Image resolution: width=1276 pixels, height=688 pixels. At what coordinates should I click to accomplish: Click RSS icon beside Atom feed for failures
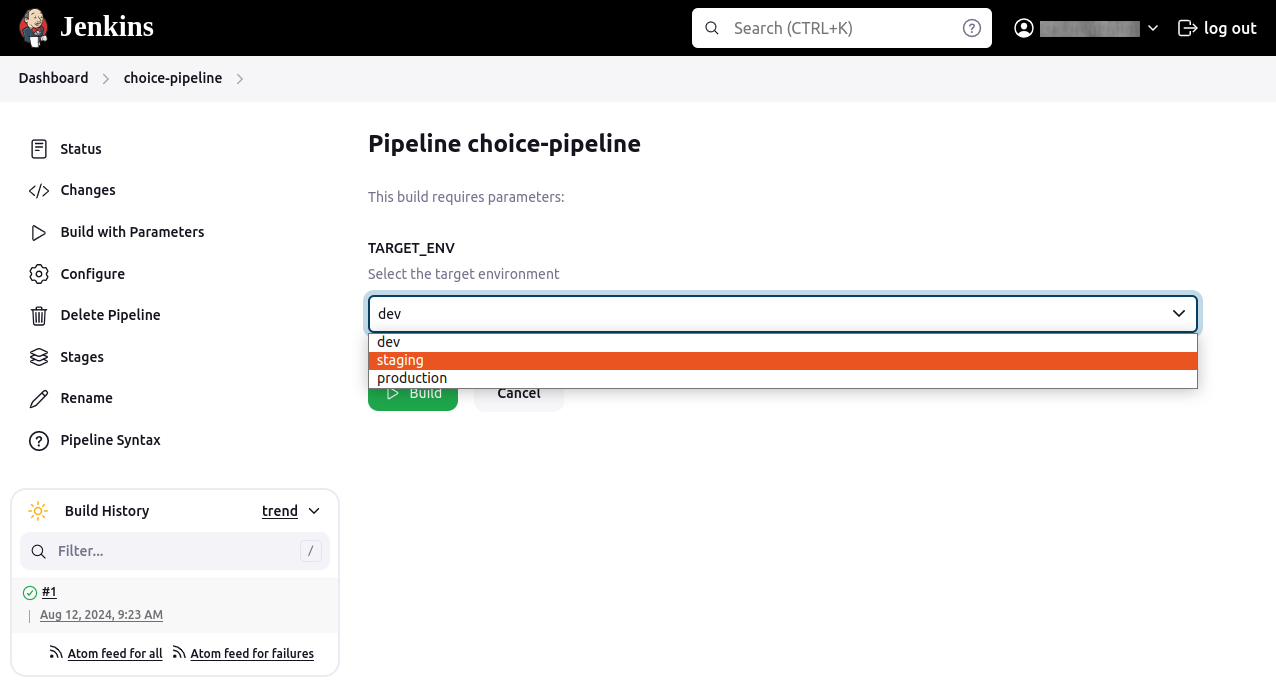pos(179,653)
